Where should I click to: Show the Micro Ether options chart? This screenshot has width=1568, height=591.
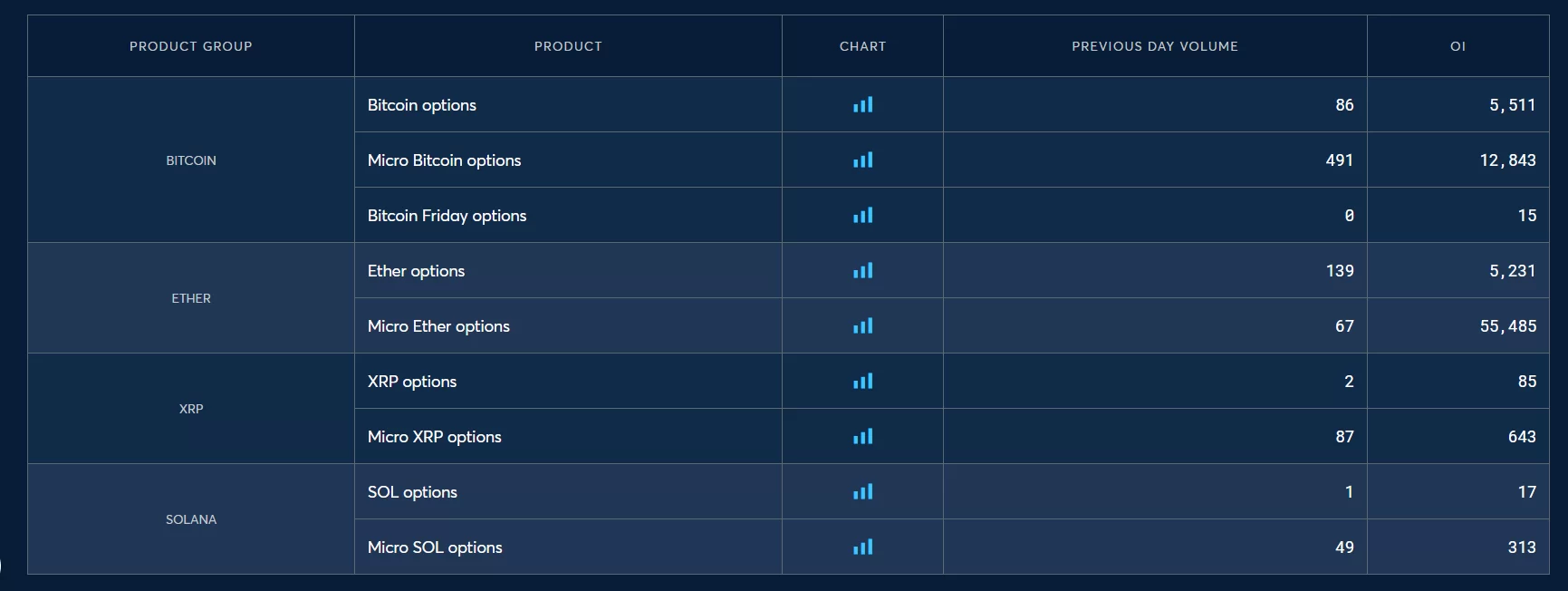[862, 326]
